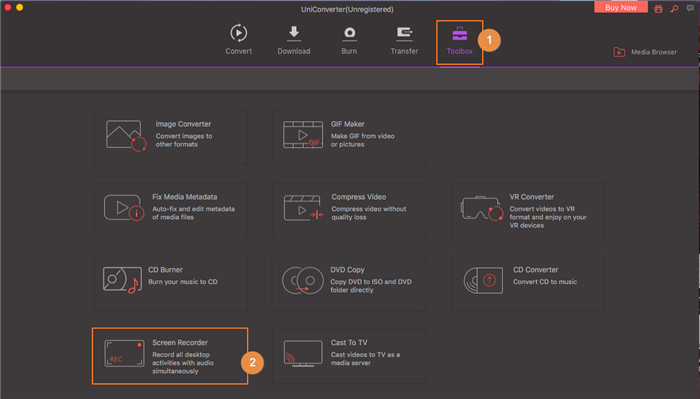700x399 pixels.
Task: Click 'Convert images to other formats' description
Action: (184, 140)
